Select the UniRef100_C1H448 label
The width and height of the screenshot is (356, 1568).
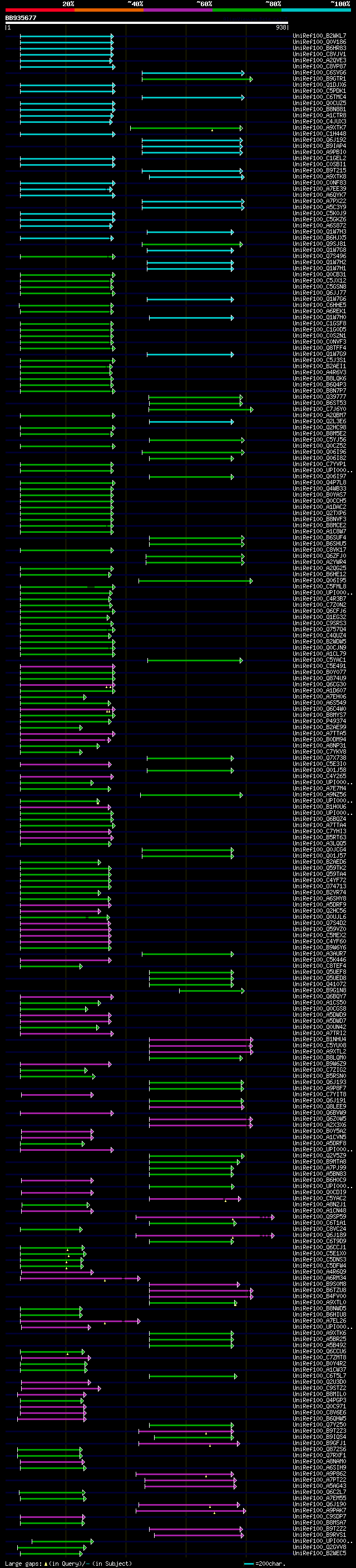click(319, 134)
